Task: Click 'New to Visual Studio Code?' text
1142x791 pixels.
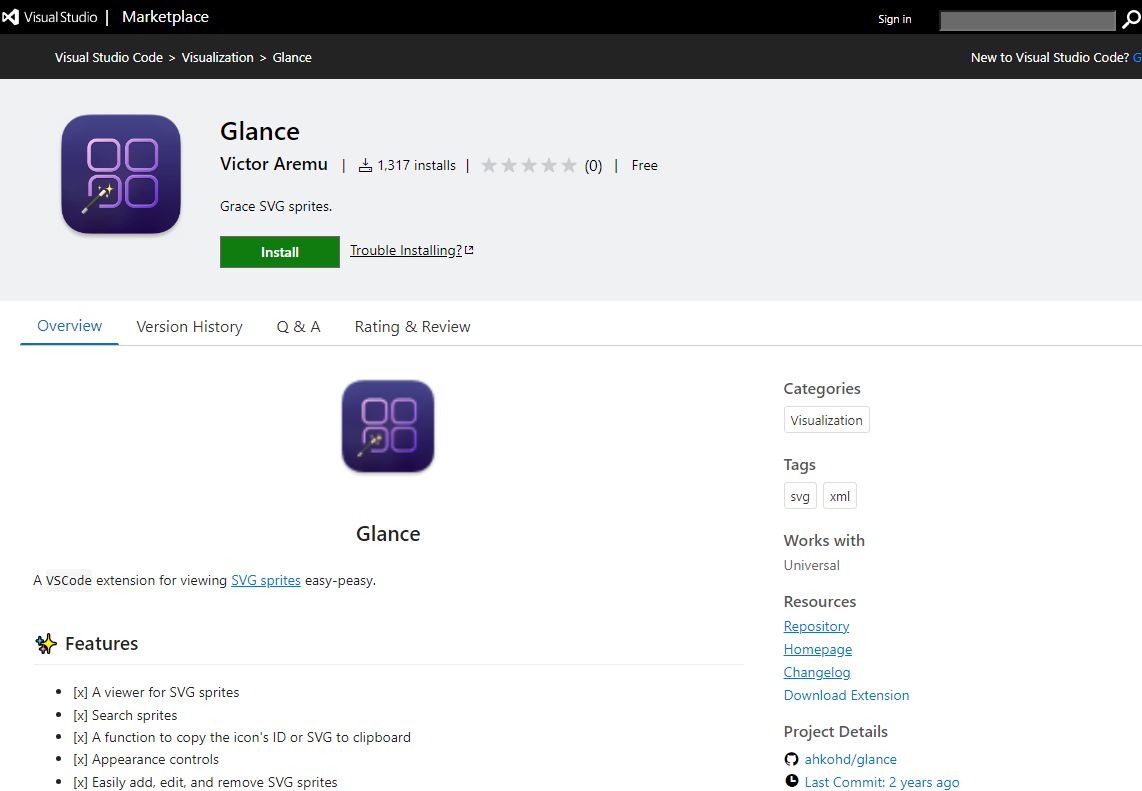Action: (1050, 58)
